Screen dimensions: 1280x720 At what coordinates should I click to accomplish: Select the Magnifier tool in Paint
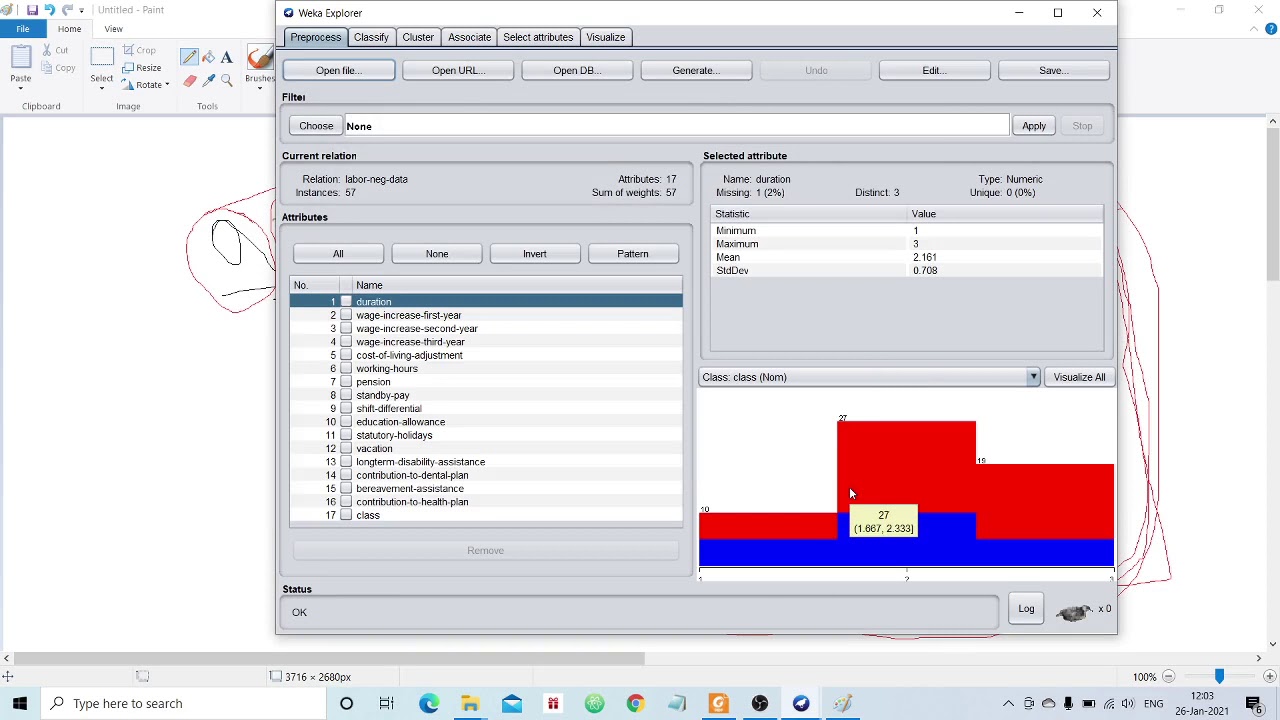227,80
